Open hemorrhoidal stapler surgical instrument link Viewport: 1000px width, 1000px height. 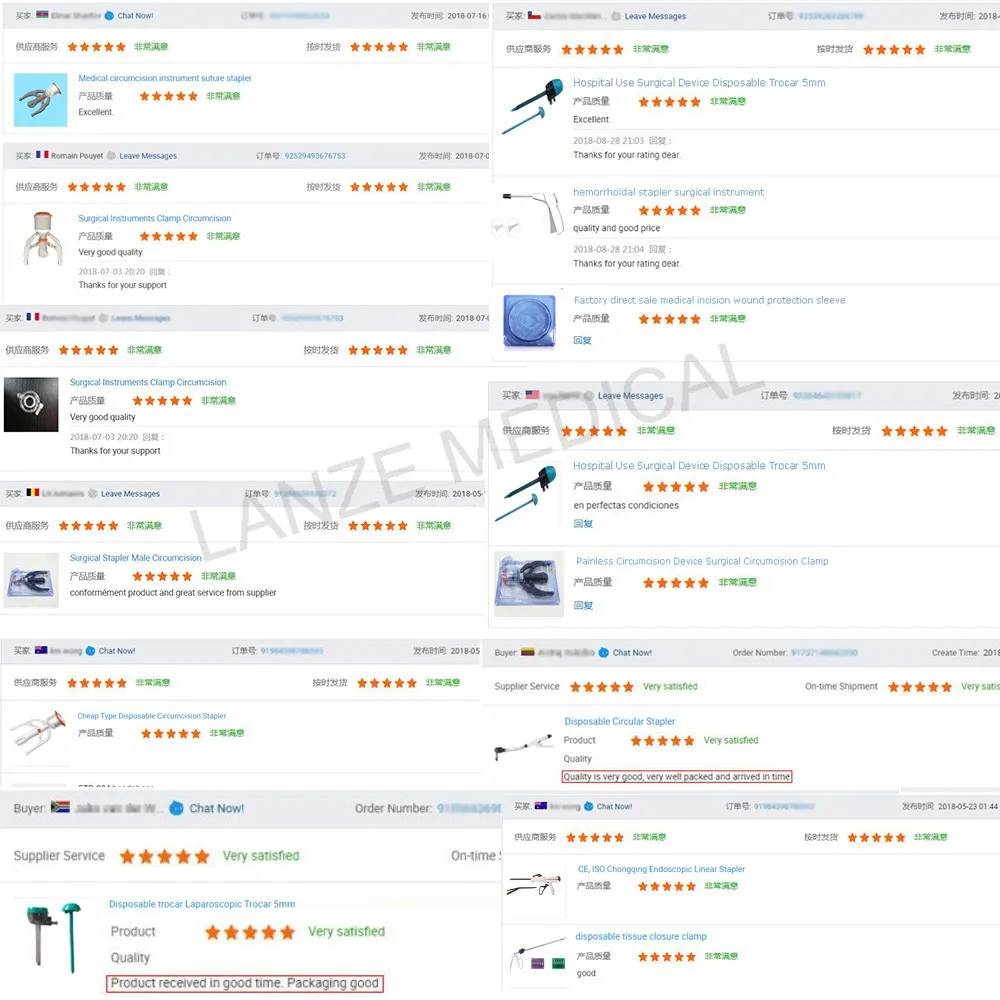[x=668, y=192]
